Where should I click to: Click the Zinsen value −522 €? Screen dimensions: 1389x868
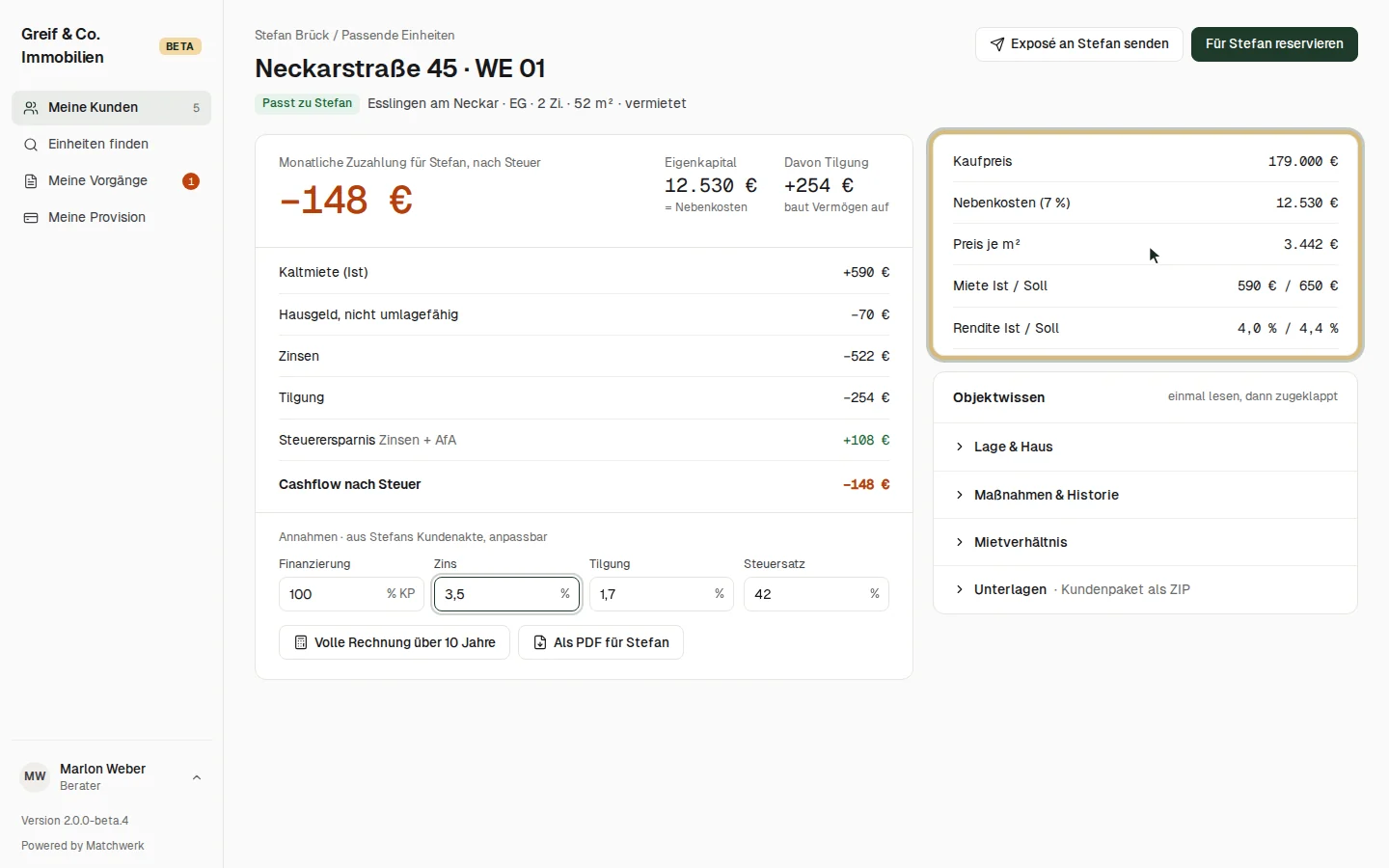pos(866,356)
